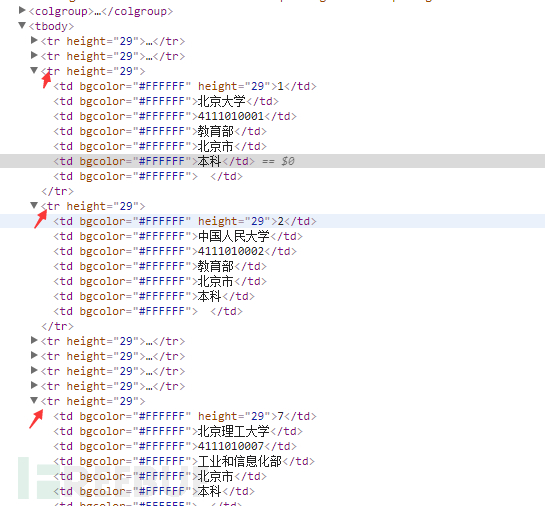Select the td with code 4111010002
This screenshot has width=545, height=506.
pyautogui.click(x=175, y=251)
